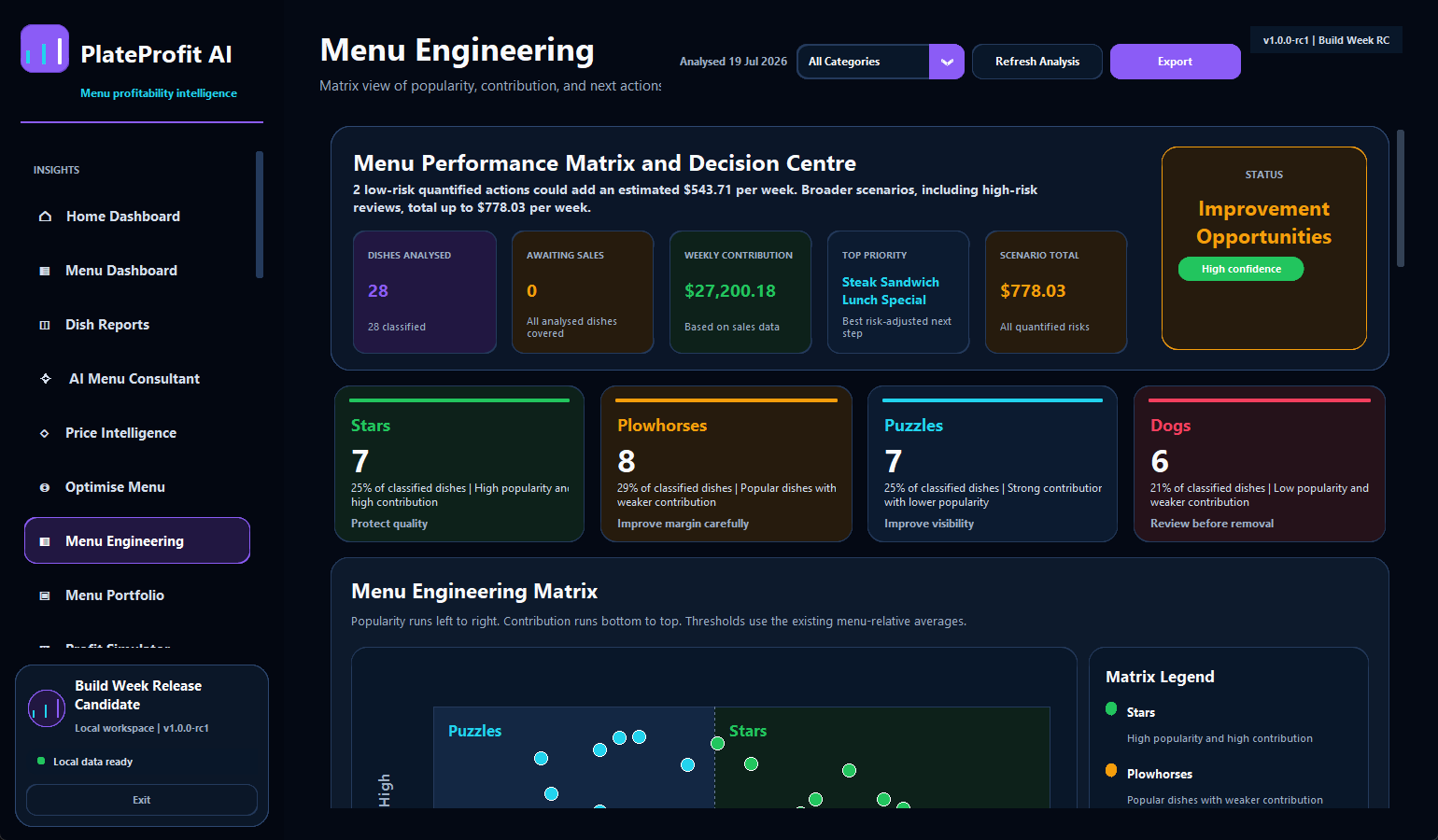Click the Menu Engineering Matrix heading
This screenshot has height=840, width=1438.
point(474,592)
